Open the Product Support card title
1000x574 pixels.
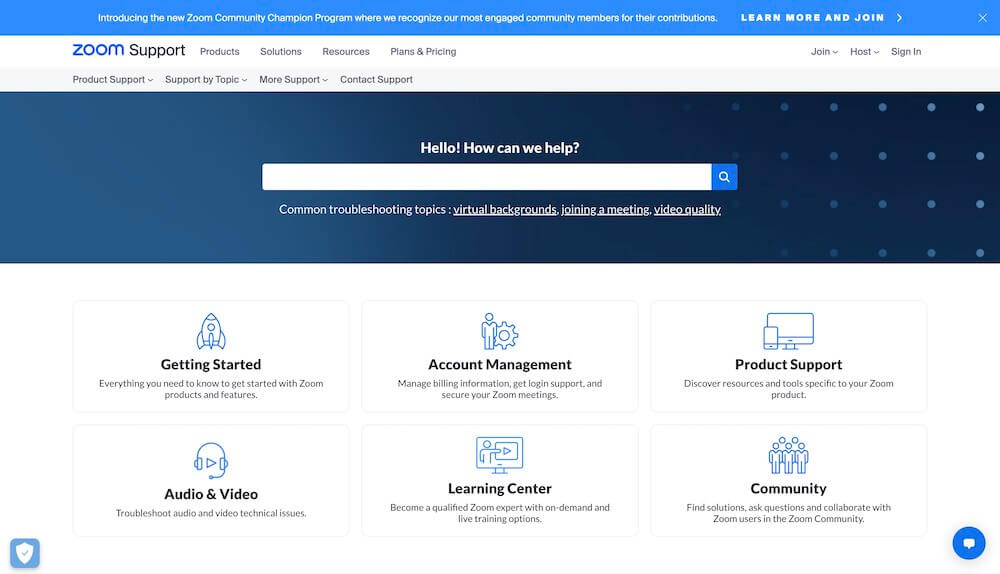(x=789, y=364)
